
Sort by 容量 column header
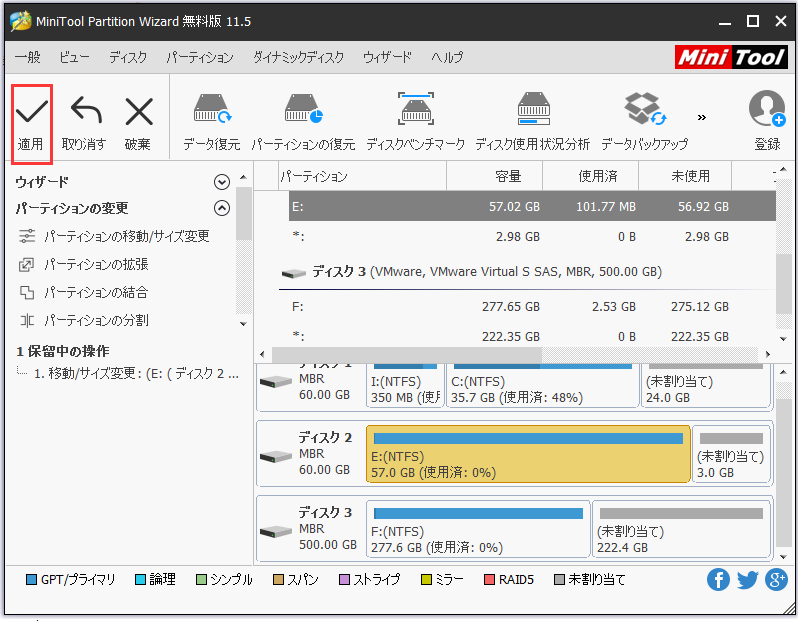[x=494, y=176]
